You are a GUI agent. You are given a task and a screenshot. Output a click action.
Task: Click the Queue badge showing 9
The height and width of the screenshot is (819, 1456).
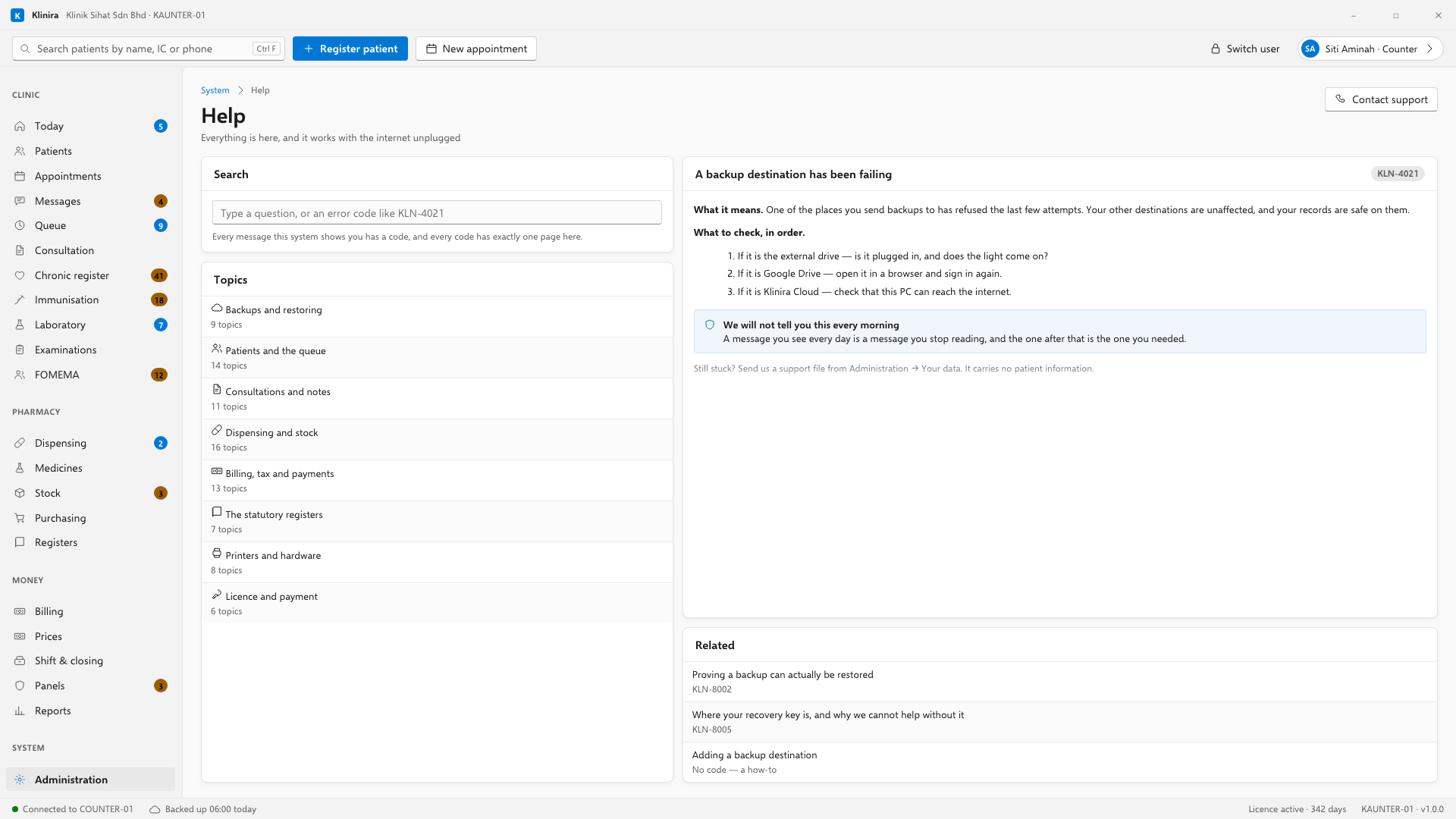click(160, 225)
